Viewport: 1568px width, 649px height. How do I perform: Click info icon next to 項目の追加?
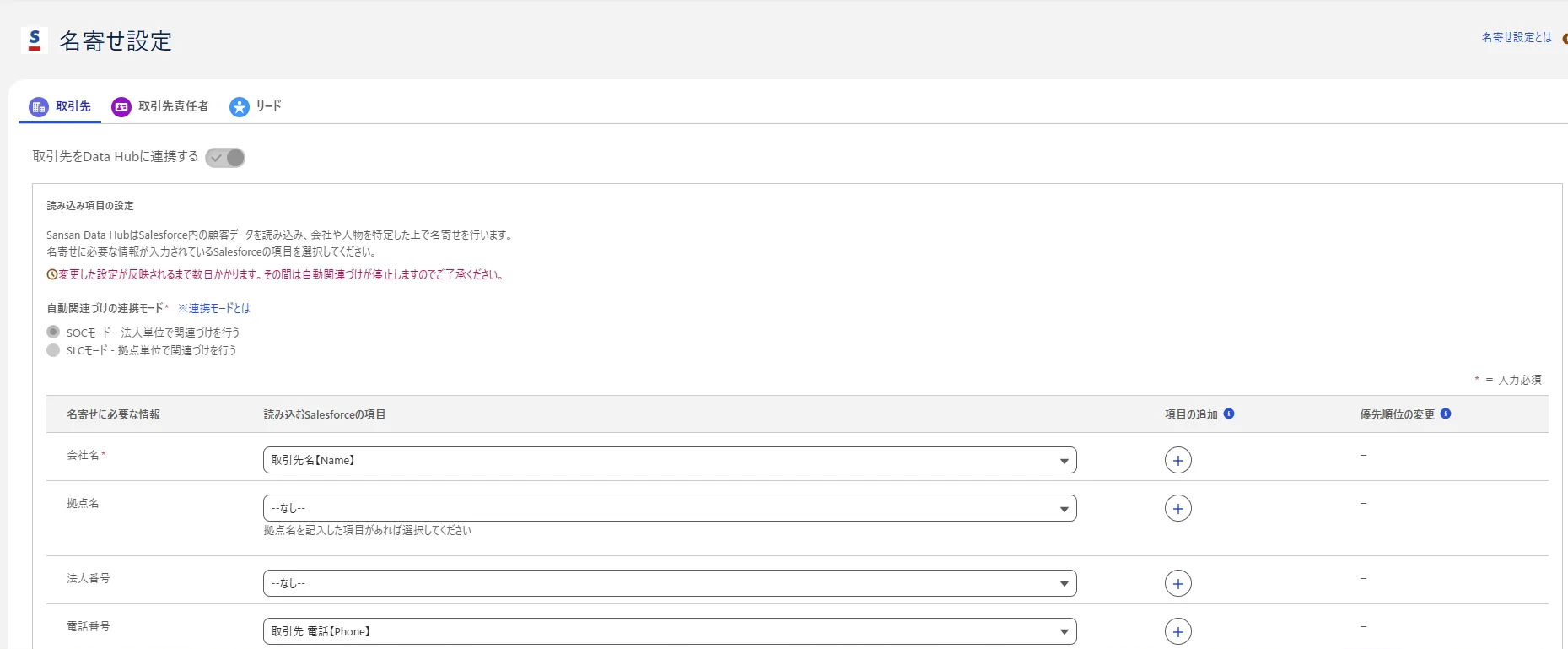1229,414
